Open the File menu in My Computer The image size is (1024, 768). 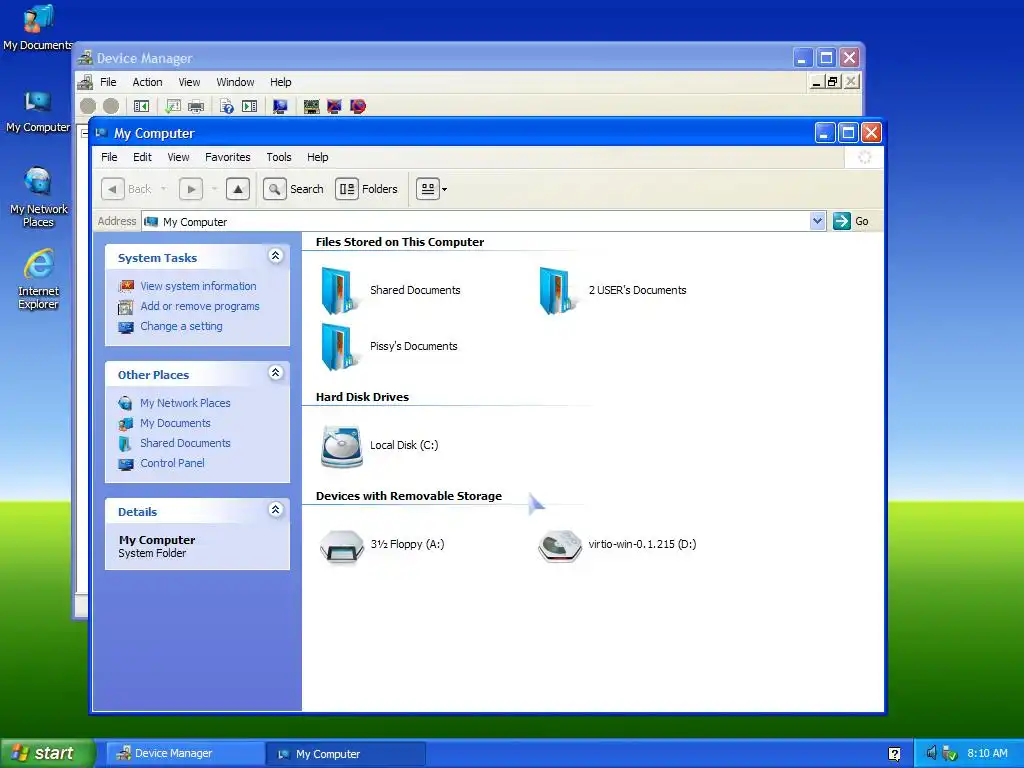[x=109, y=157]
